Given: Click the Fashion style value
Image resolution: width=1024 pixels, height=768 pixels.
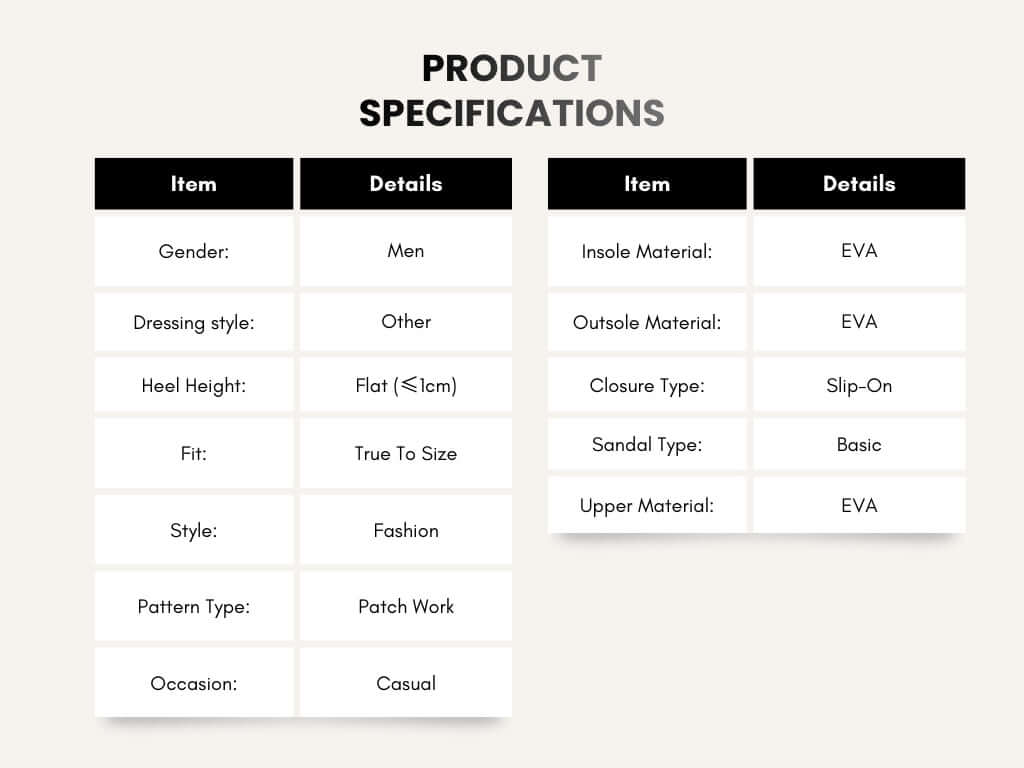Looking at the screenshot, I should coord(405,531).
